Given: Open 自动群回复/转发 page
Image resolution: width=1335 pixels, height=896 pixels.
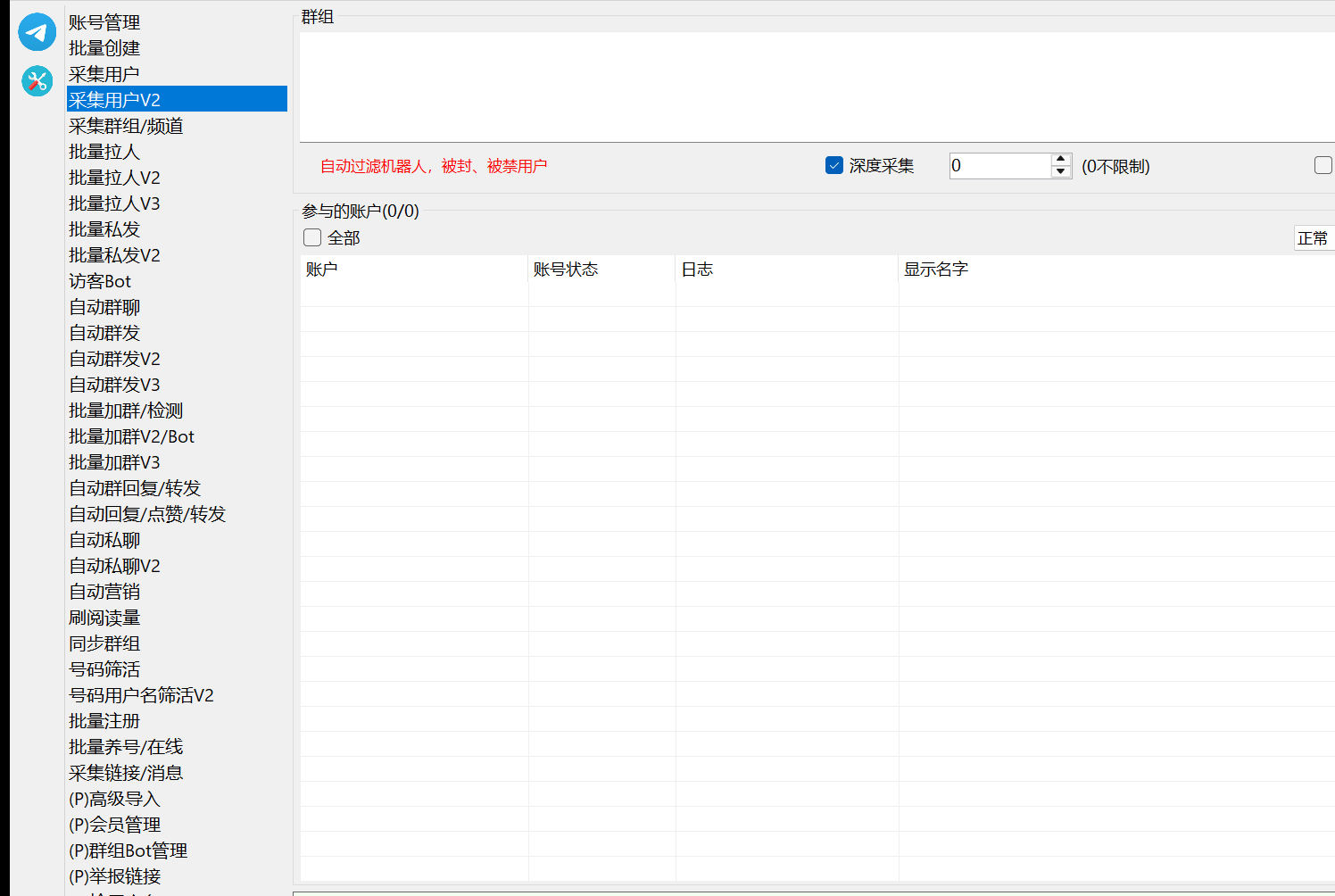Looking at the screenshot, I should 177,488.
